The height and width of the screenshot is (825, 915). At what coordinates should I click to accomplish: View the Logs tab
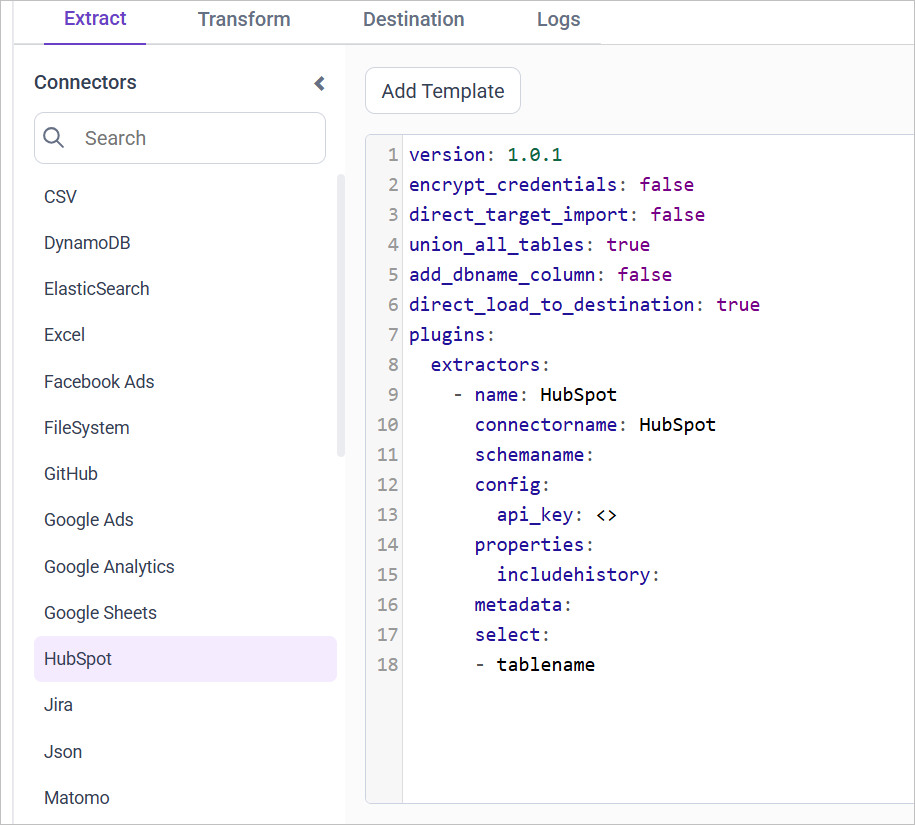click(558, 19)
